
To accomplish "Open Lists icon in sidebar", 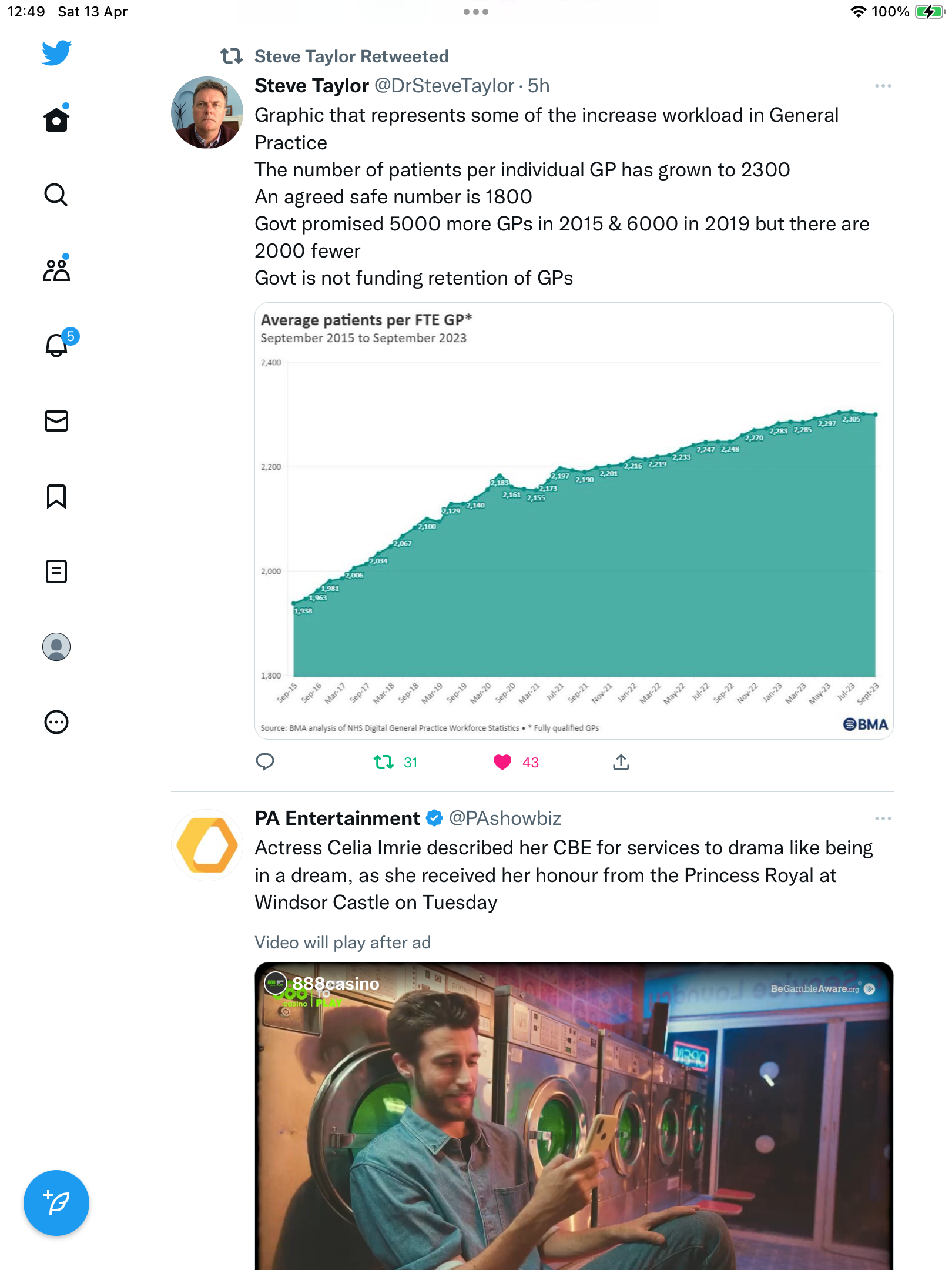I will pyautogui.click(x=56, y=571).
